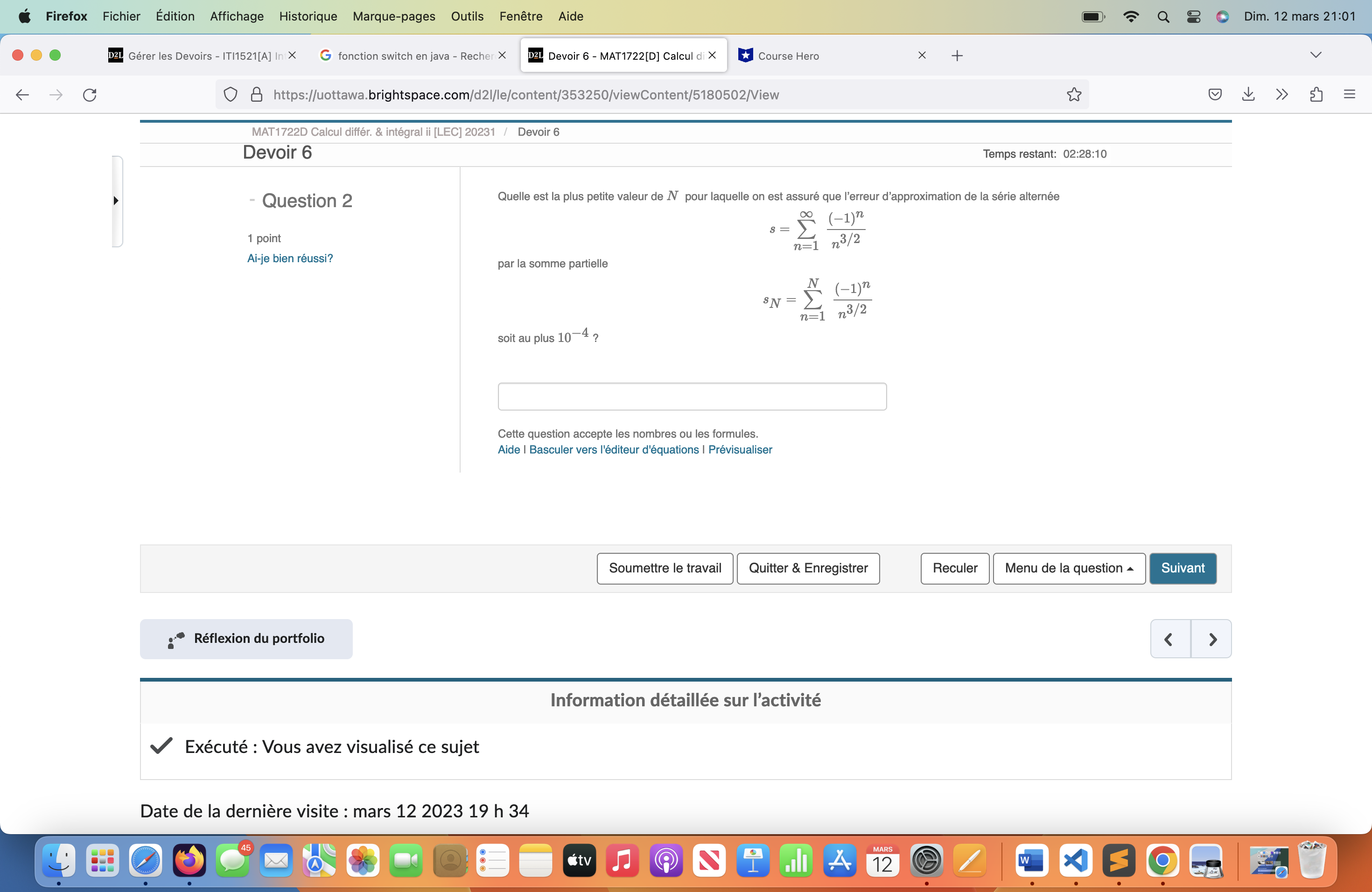
Task: Click the back navigation arrow
Action: click(22, 95)
